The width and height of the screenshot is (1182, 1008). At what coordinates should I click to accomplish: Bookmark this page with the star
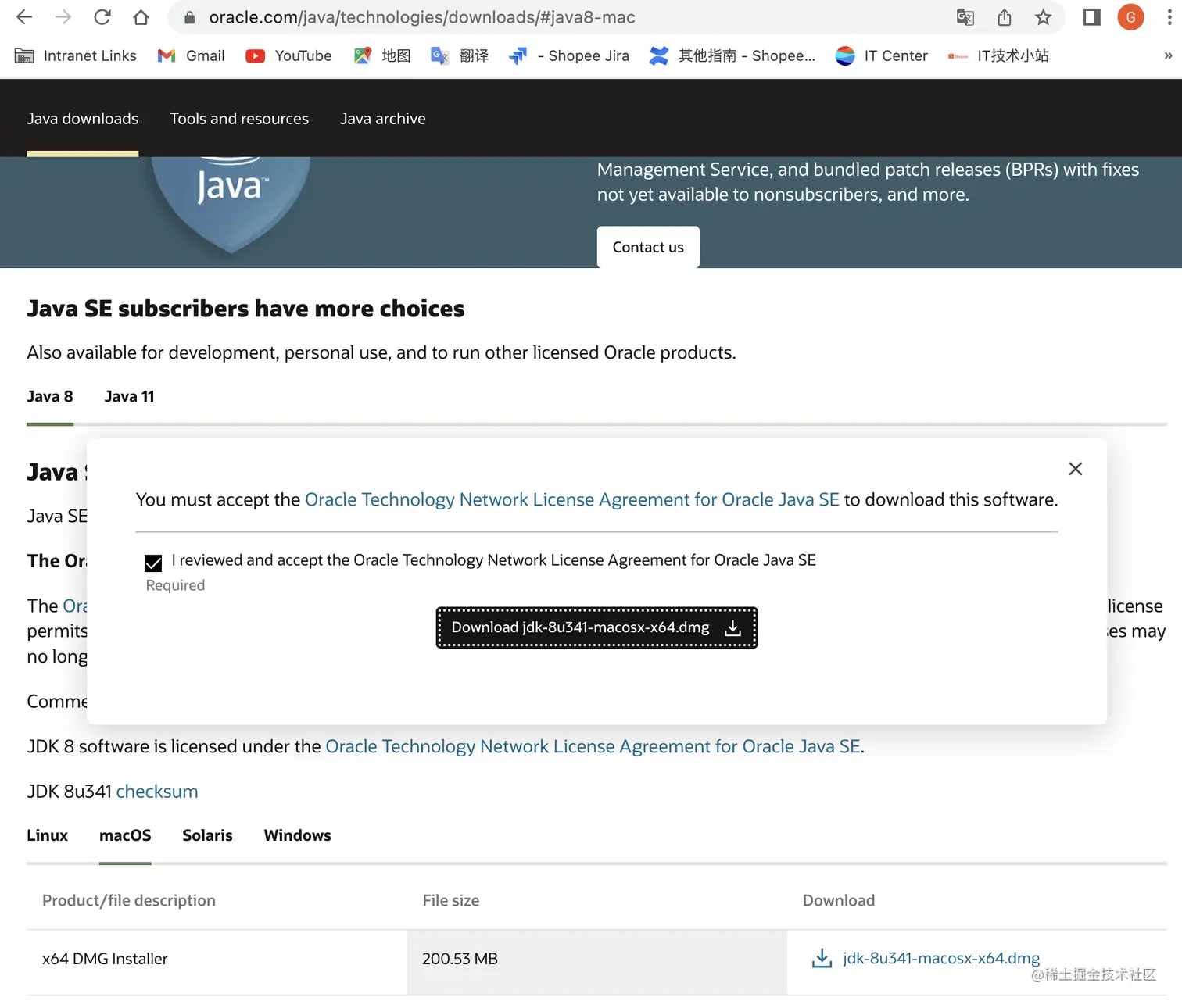tap(1043, 17)
